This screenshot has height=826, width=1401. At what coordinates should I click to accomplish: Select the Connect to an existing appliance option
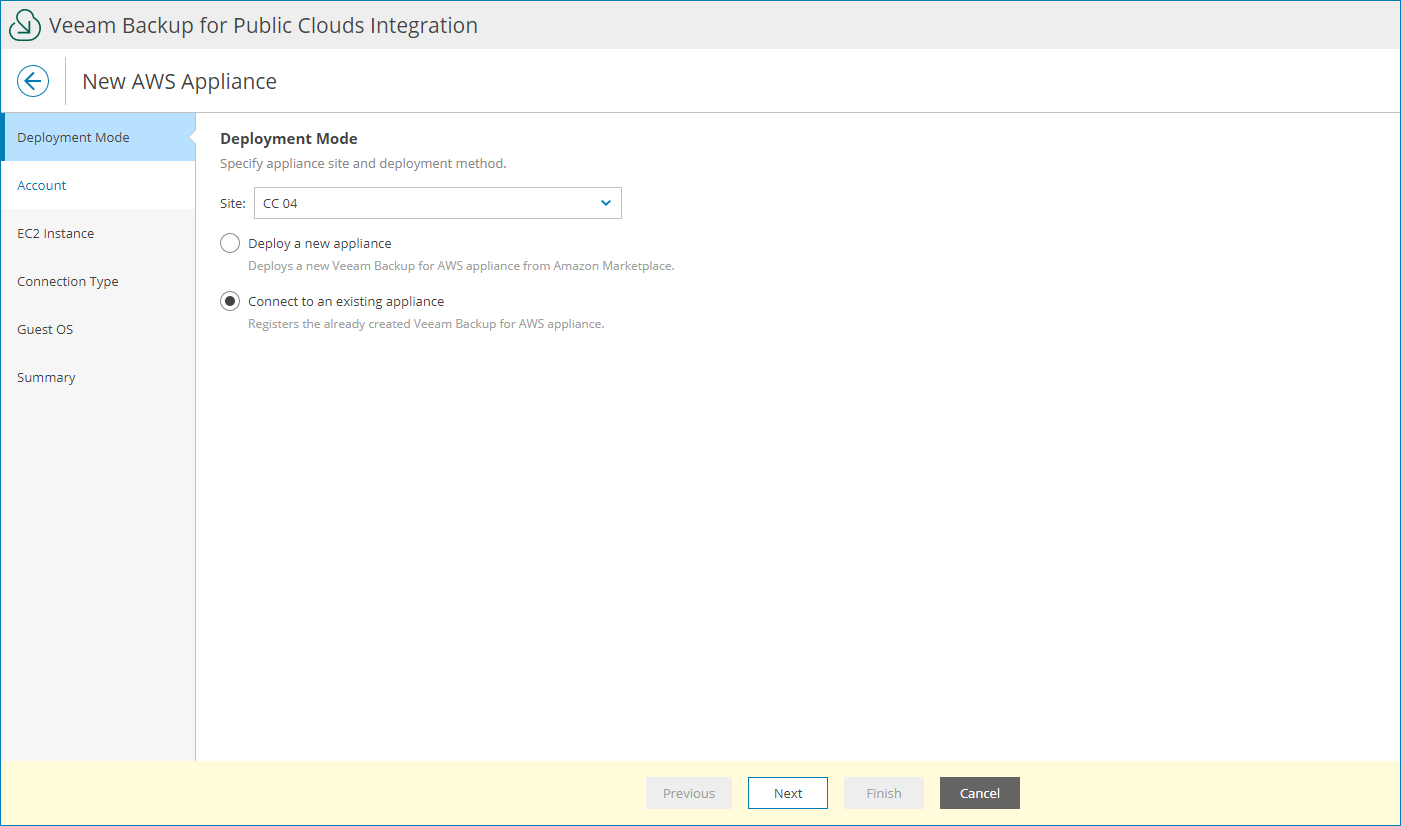point(230,300)
